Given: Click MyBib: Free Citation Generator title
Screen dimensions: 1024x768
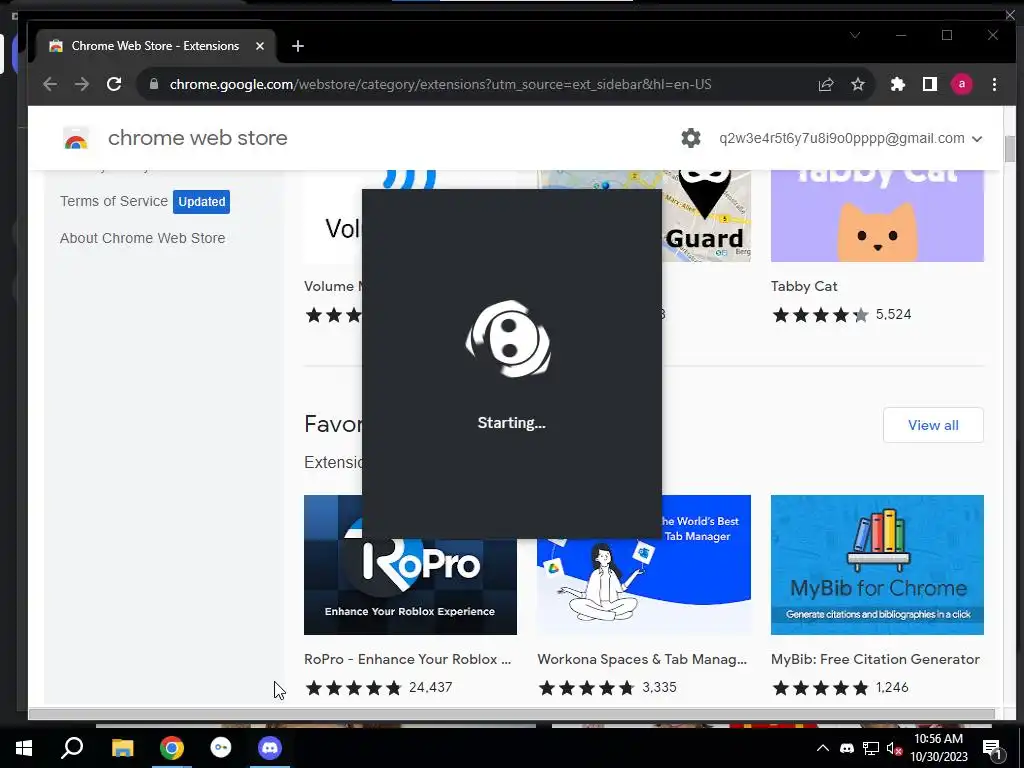Looking at the screenshot, I should 875,660.
